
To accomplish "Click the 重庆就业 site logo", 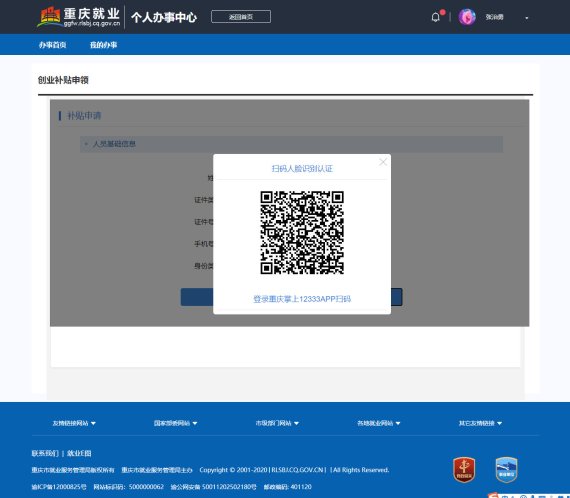I will 79,17.
